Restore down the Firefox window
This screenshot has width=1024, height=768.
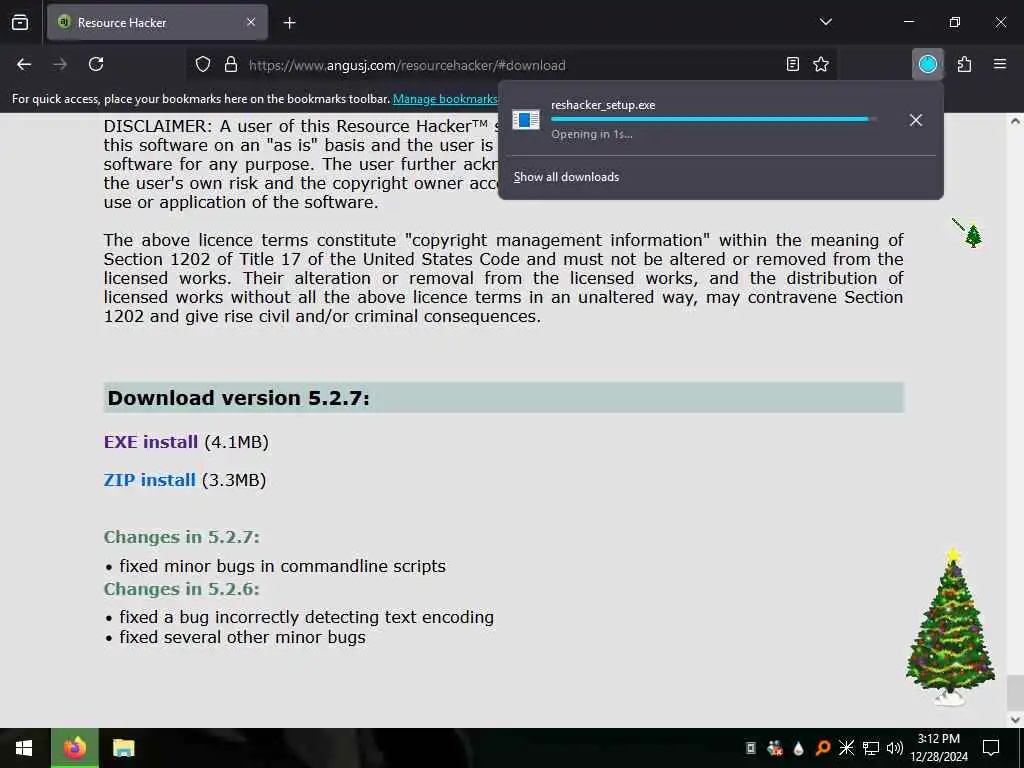click(x=955, y=22)
